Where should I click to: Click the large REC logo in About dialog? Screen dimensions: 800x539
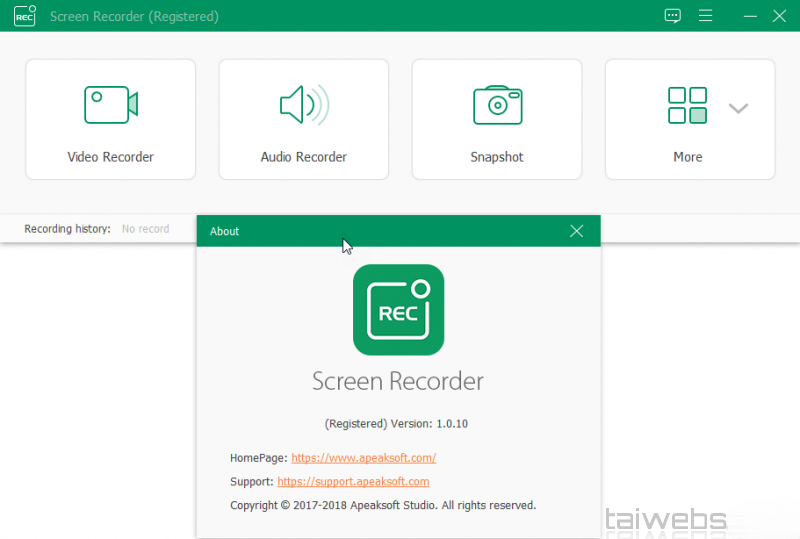pyautogui.click(x=398, y=310)
